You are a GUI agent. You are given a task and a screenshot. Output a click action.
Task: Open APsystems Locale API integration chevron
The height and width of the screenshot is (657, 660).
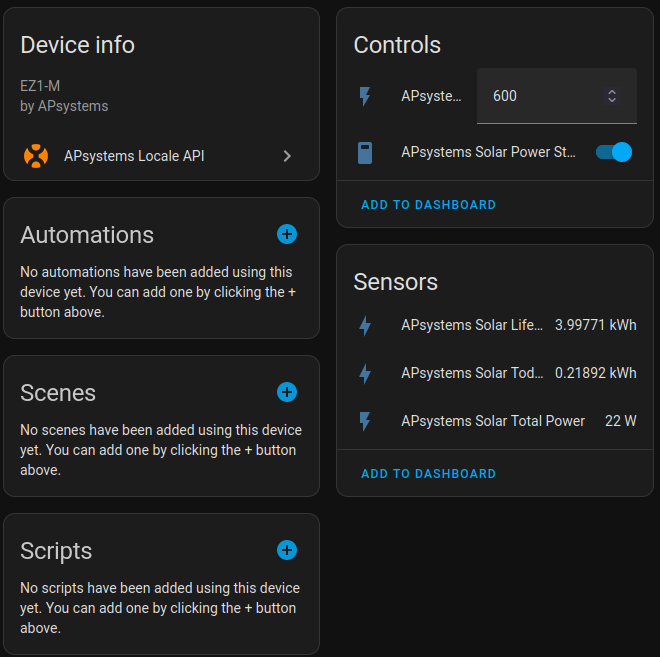[x=287, y=156]
